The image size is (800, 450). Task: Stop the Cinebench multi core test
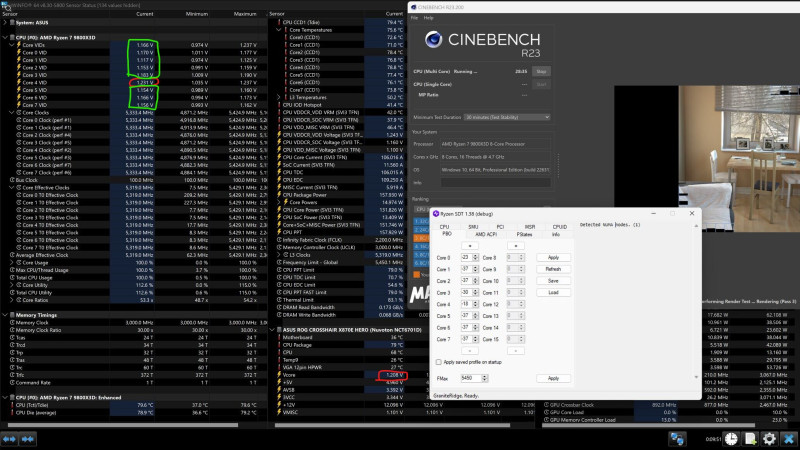[541, 71]
